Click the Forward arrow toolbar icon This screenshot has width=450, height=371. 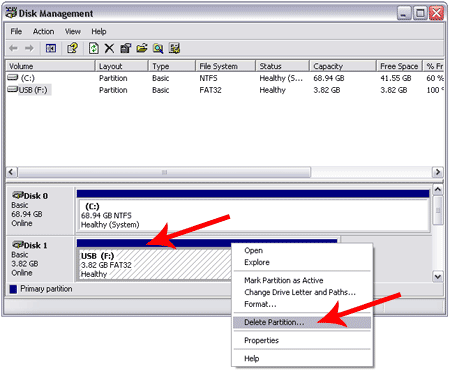click(x=29, y=48)
